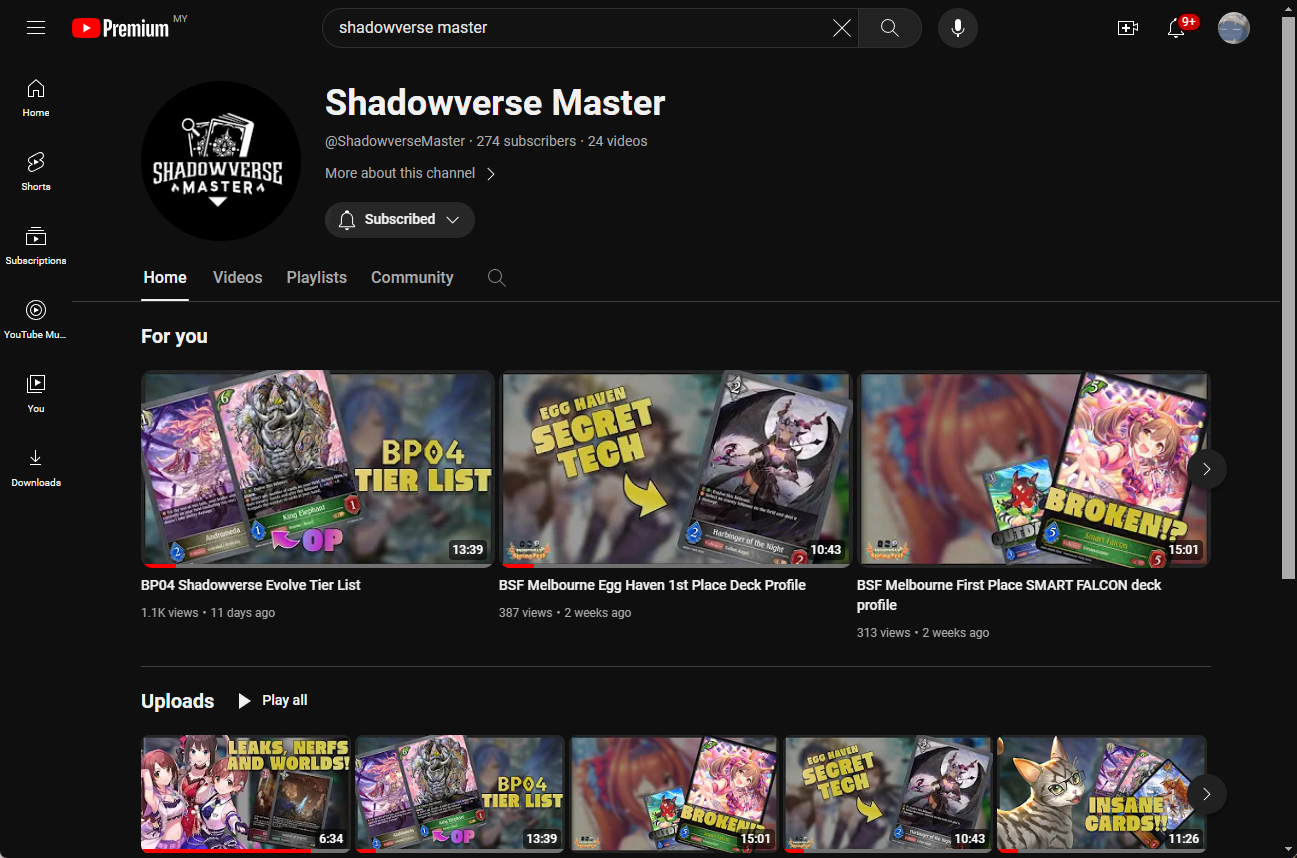
Task: Click the For you section heading
Action: coord(174,337)
